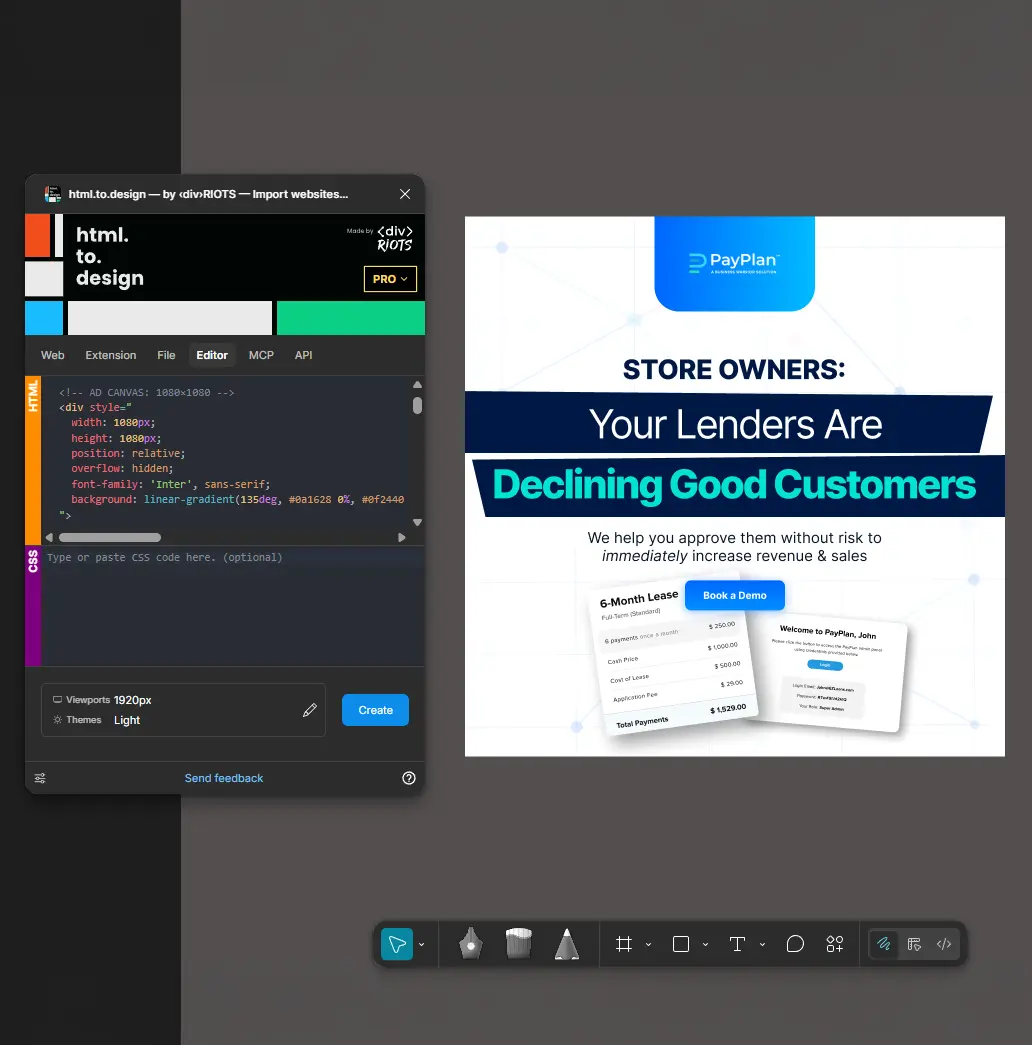Select the cylinder marker tool
The height and width of the screenshot is (1045, 1032).
click(519, 943)
